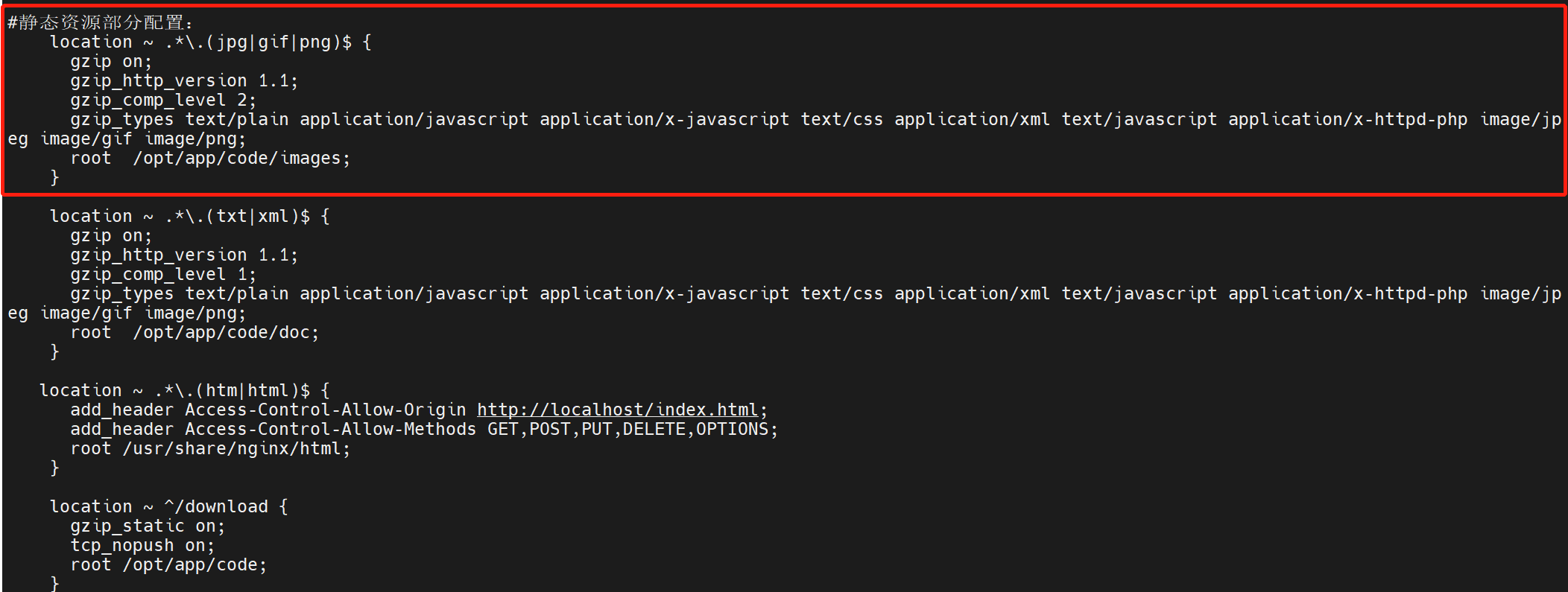The width and height of the screenshot is (1568, 592).
Task: Click the 'root /opt/app/code/doc;' line
Action: [195, 332]
